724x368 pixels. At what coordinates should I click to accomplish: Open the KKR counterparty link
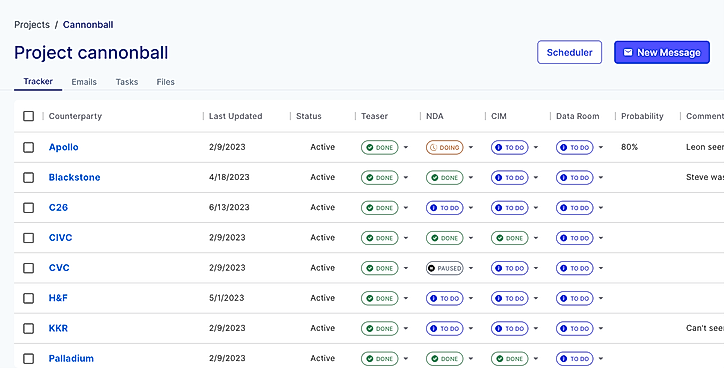pos(58,328)
